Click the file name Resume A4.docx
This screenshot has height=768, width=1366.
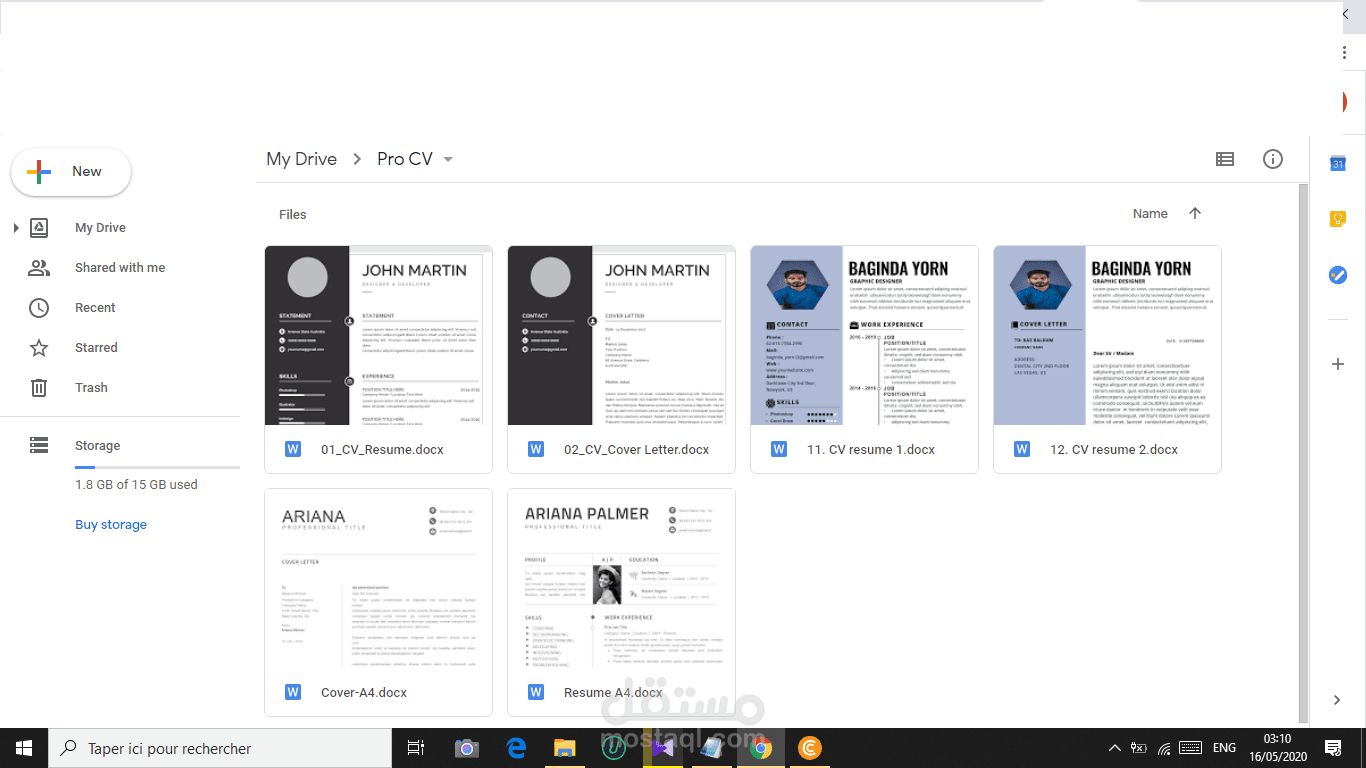[x=613, y=693]
